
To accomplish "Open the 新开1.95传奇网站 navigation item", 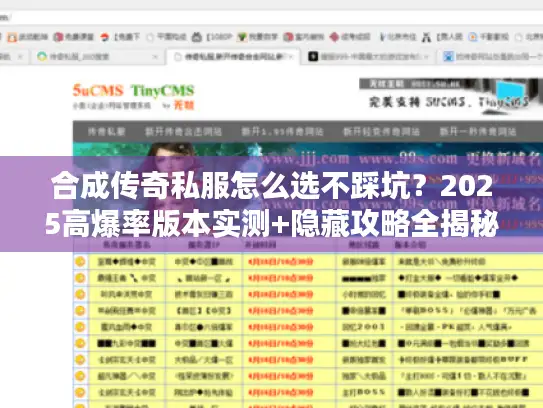I will pyautogui.click(x=282, y=132).
